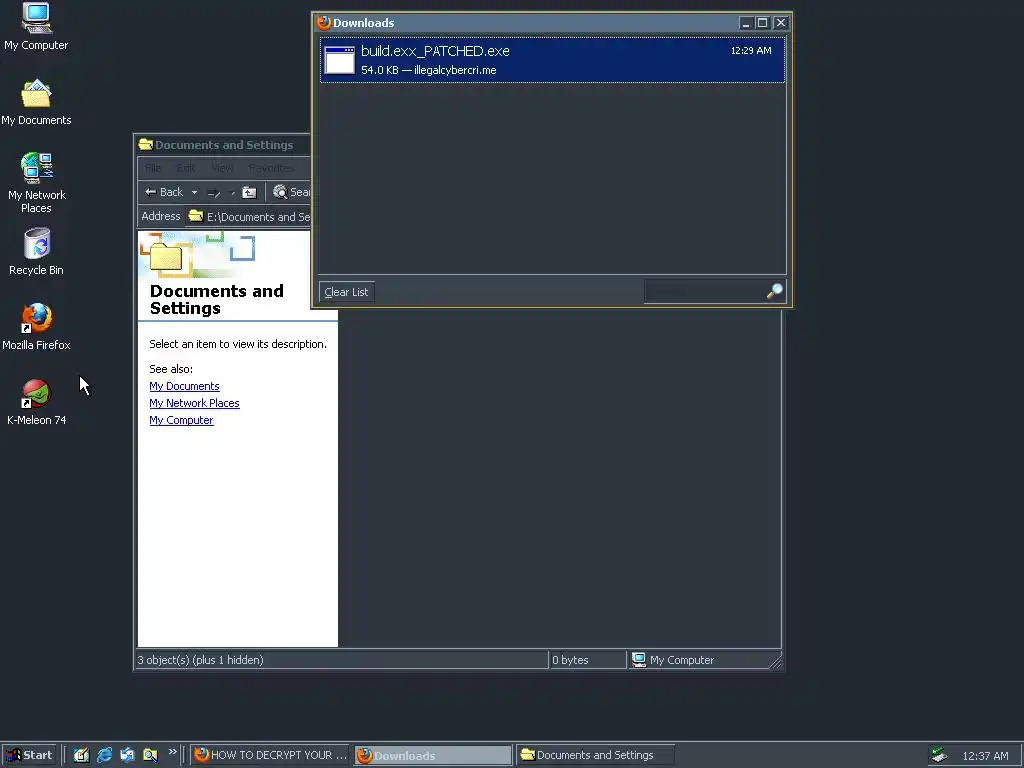The height and width of the screenshot is (768, 1024).
Task: Click the Up folder icon in Explorer toolbar
Action: click(x=249, y=192)
